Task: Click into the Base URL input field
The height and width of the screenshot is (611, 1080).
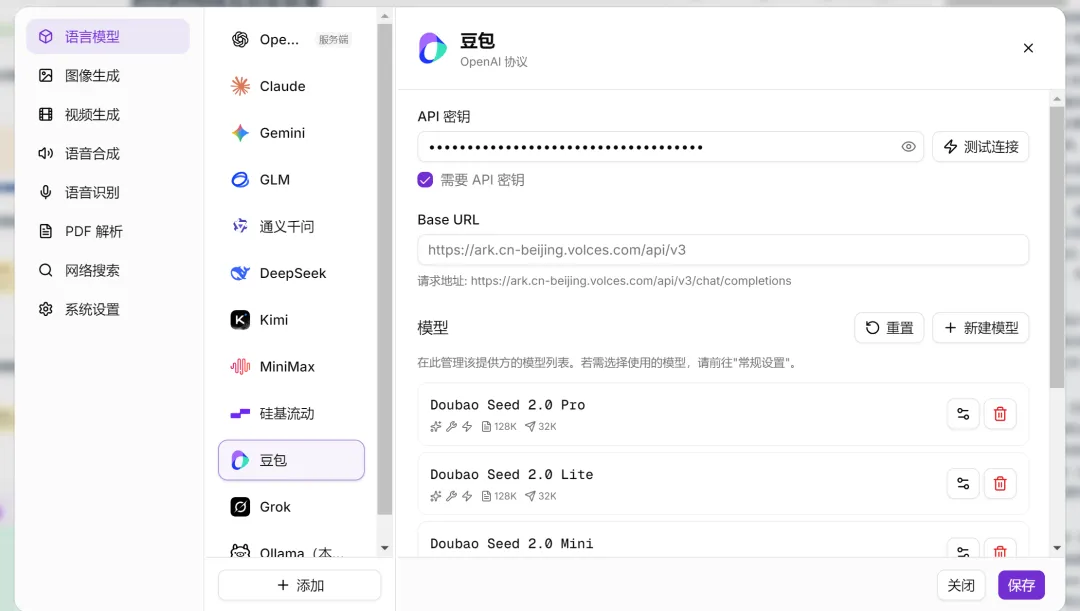Action: coord(723,250)
